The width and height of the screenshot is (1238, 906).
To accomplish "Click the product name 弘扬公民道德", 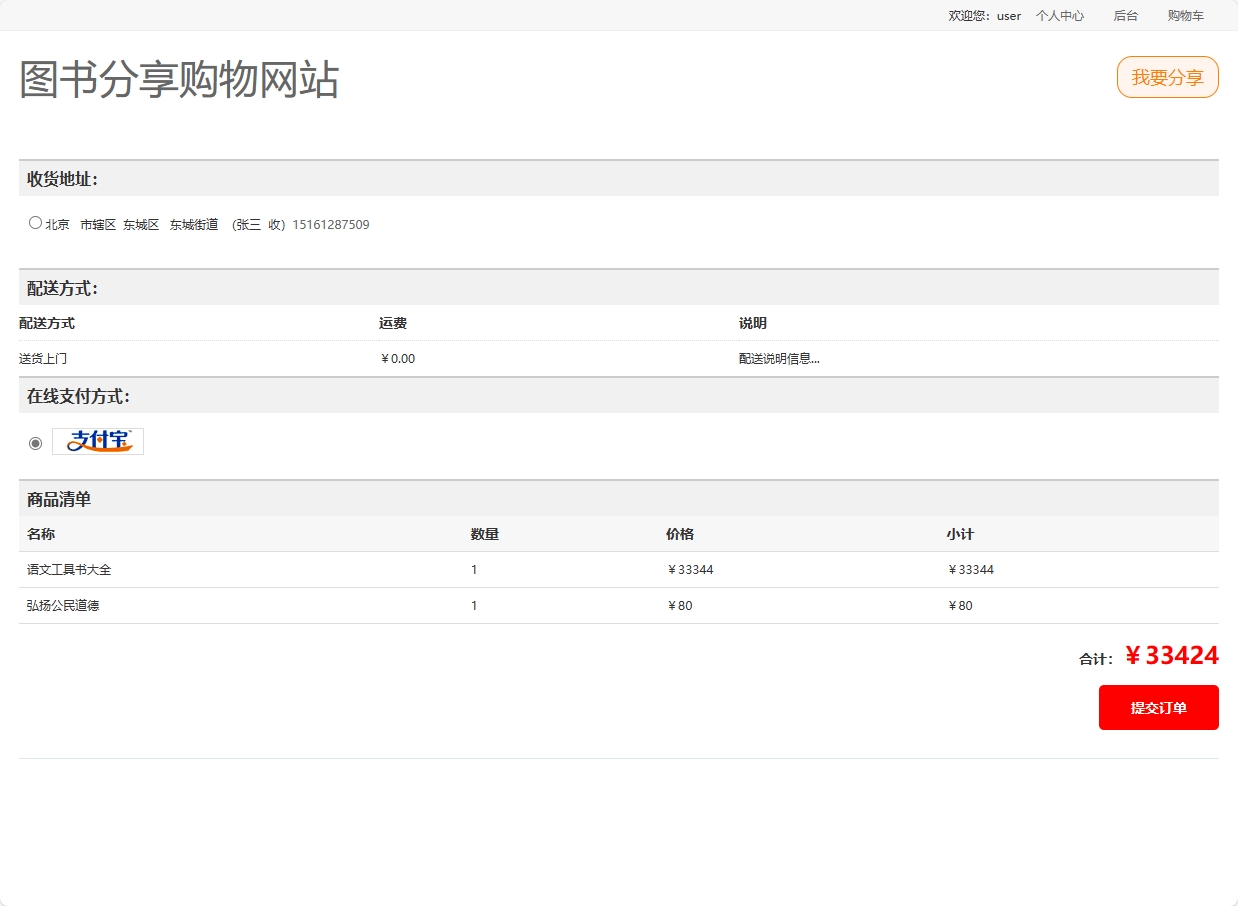I will 63,606.
